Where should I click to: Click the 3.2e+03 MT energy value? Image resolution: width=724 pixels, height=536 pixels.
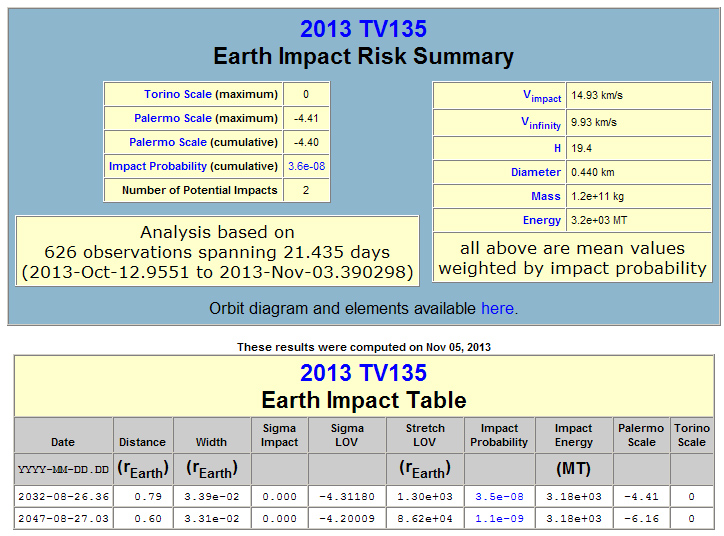599,220
